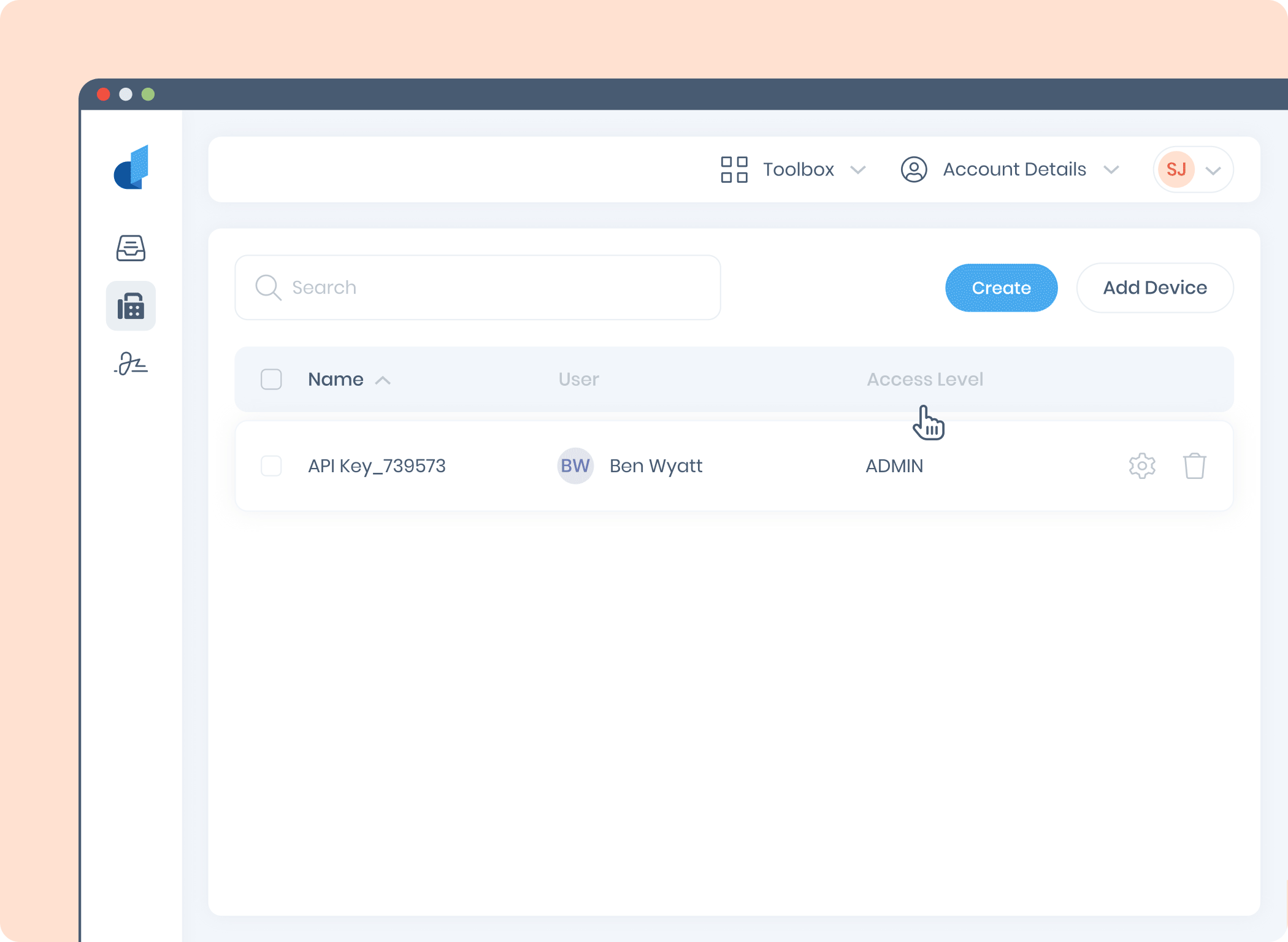Toggle the select-all checkbox in header

tap(271, 379)
